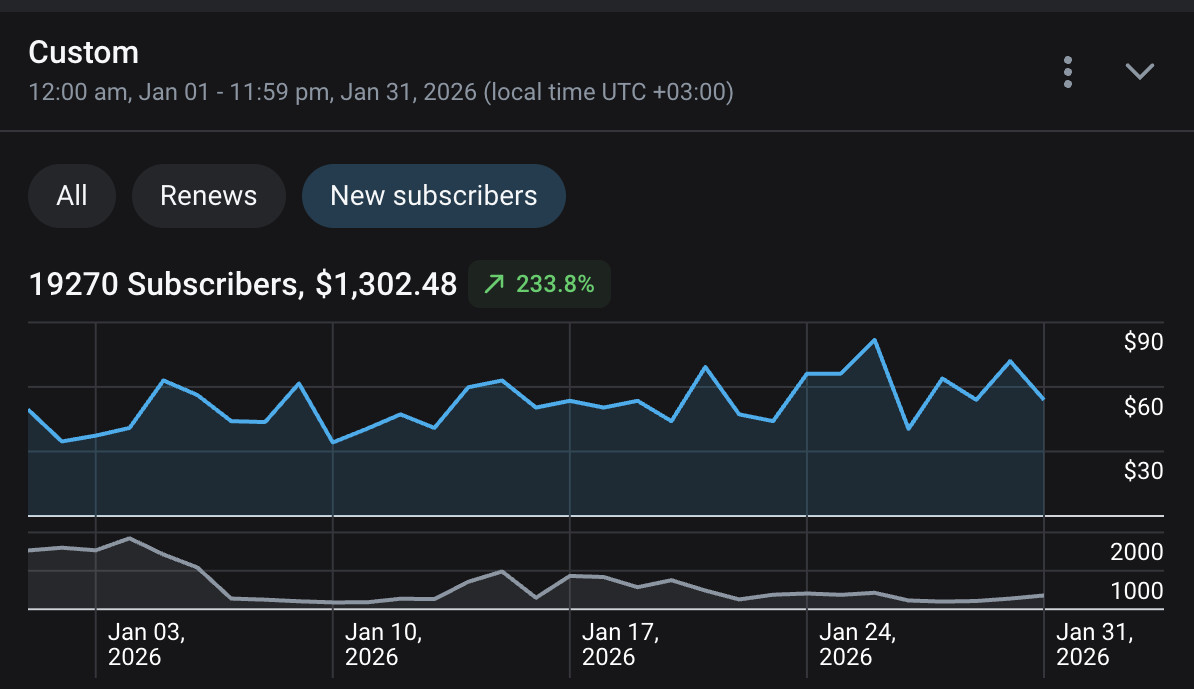1194x689 pixels.
Task: Collapse the Custom period chevron
Action: point(1140,72)
